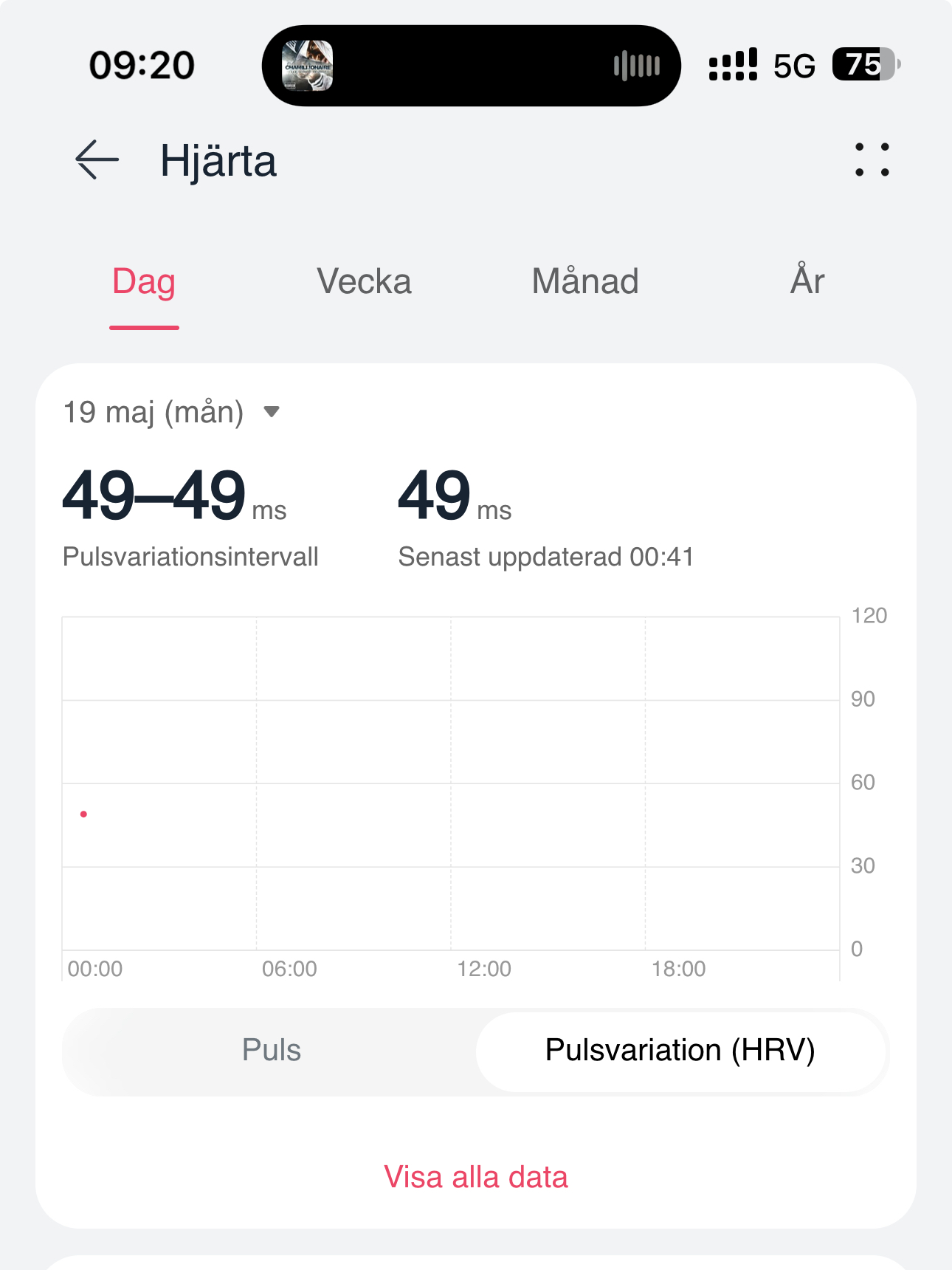Switch to the Vecka tab
The height and width of the screenshot is (1270, 952).
point(364,281)
